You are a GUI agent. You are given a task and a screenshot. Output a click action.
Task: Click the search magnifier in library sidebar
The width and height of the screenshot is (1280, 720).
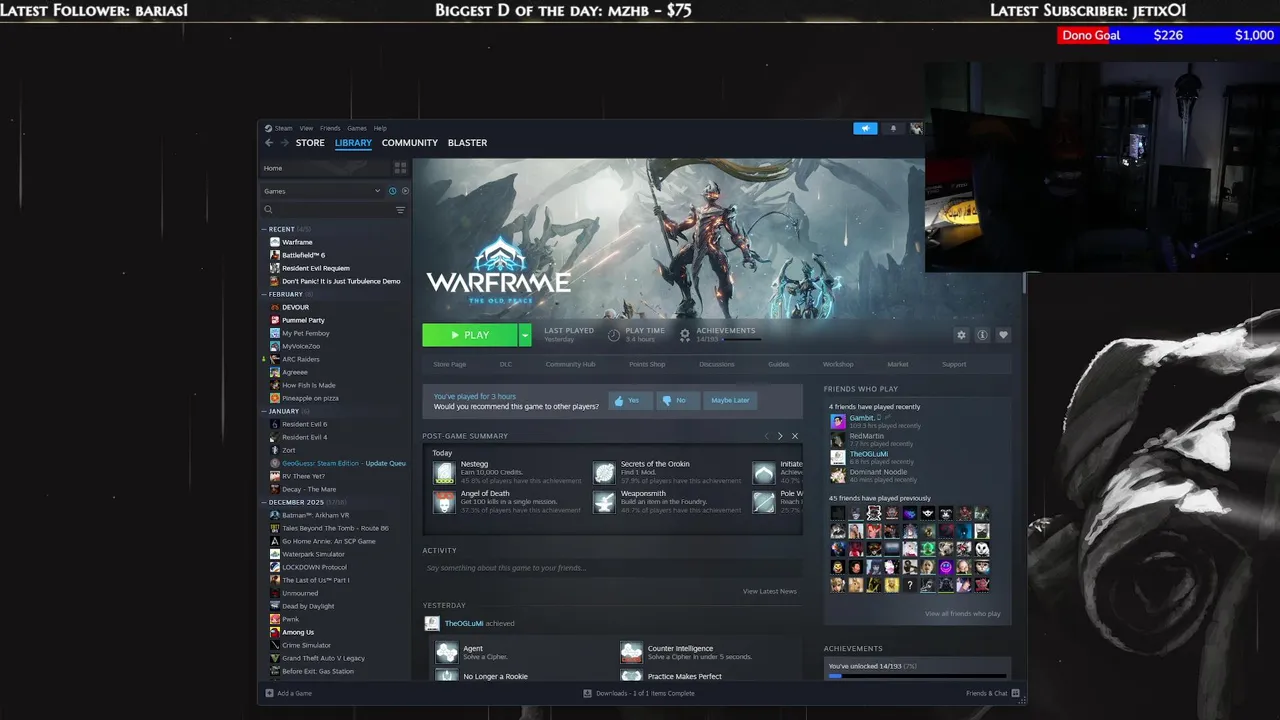[268, 210]
